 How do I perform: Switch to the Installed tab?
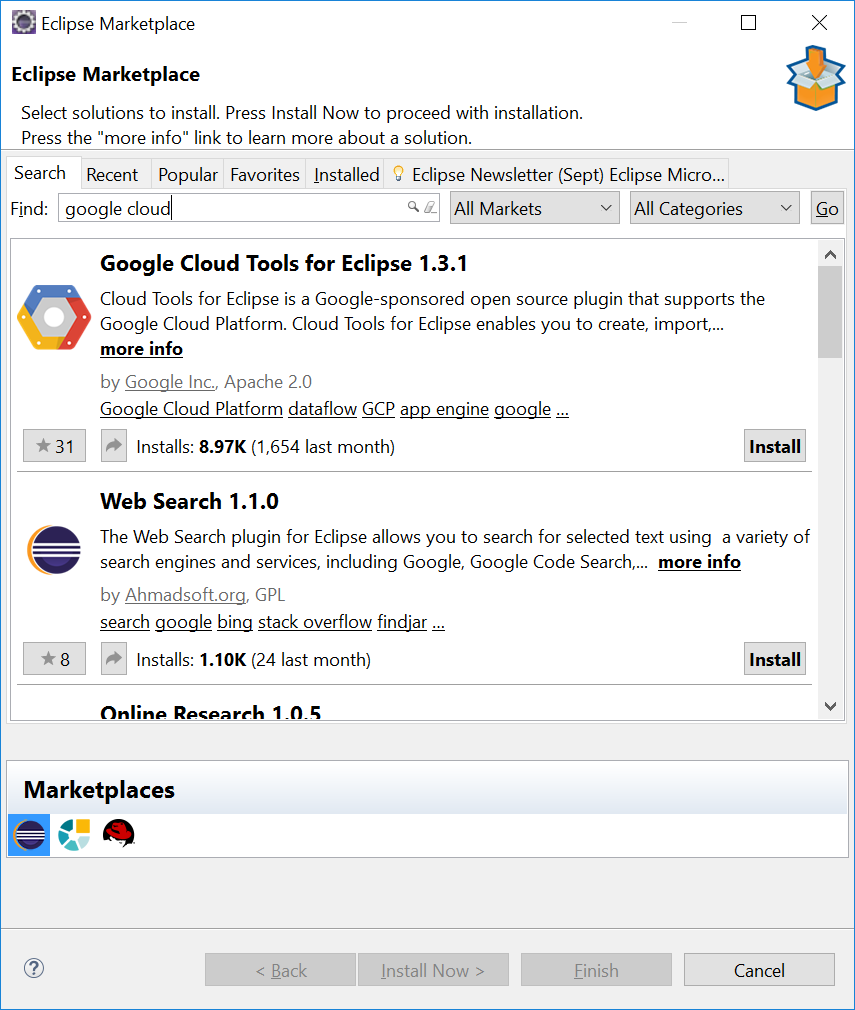click(347, 175)
